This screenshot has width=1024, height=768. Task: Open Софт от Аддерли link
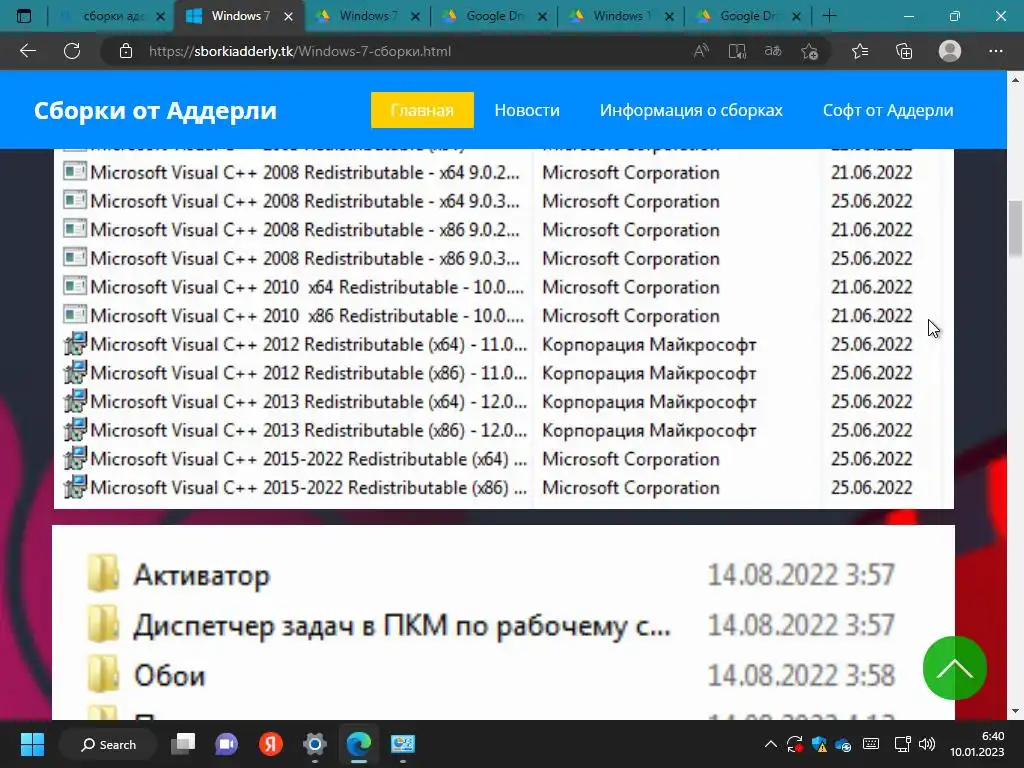888,110
